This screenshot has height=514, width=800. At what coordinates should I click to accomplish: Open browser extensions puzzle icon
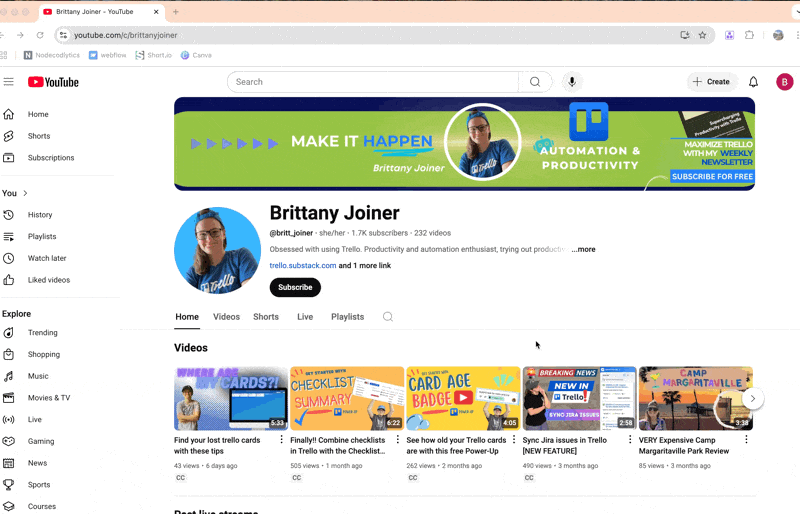749,35
